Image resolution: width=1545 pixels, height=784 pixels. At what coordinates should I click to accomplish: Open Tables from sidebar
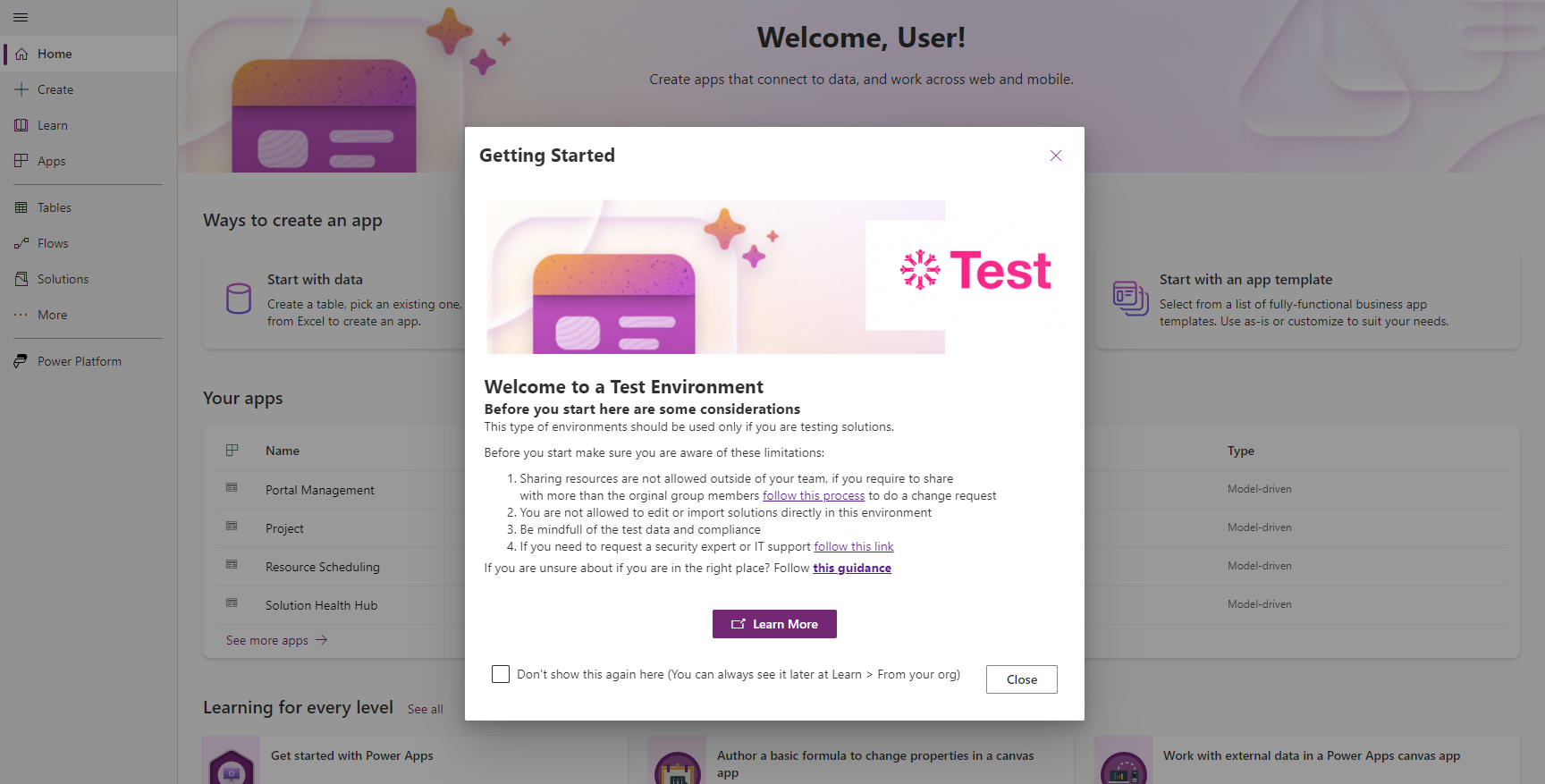(89, 207)
